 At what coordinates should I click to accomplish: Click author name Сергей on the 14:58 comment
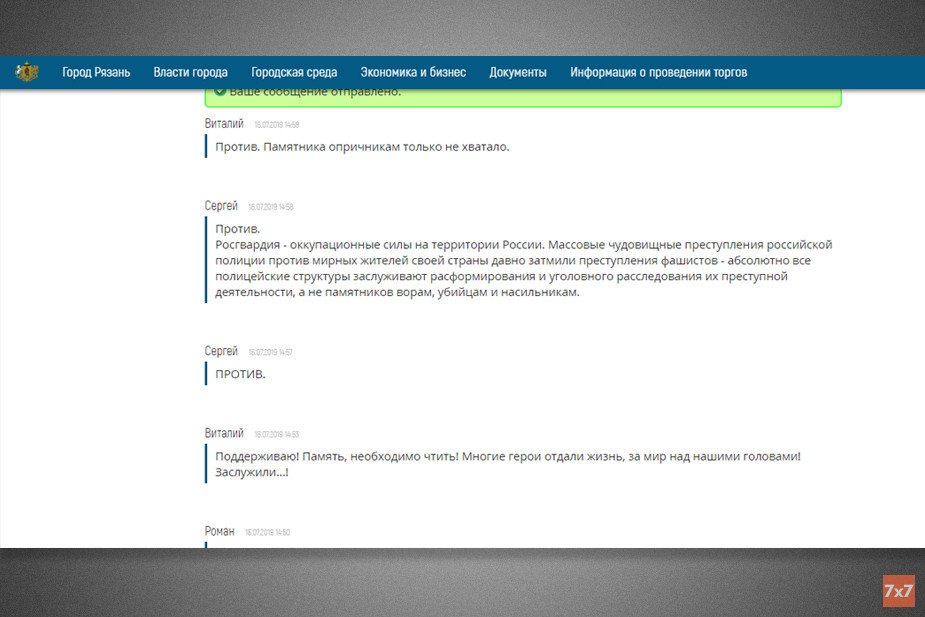coord(221,206)
